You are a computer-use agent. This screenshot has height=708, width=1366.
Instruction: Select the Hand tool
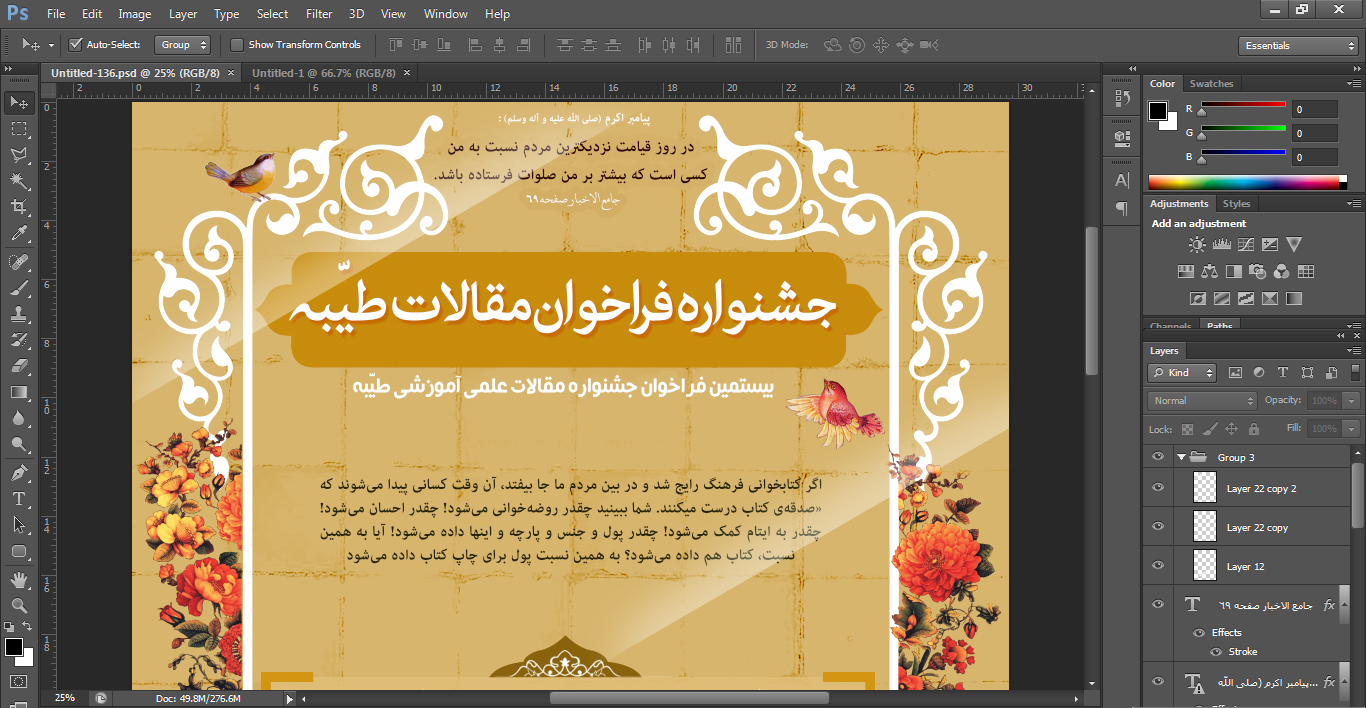18,579
